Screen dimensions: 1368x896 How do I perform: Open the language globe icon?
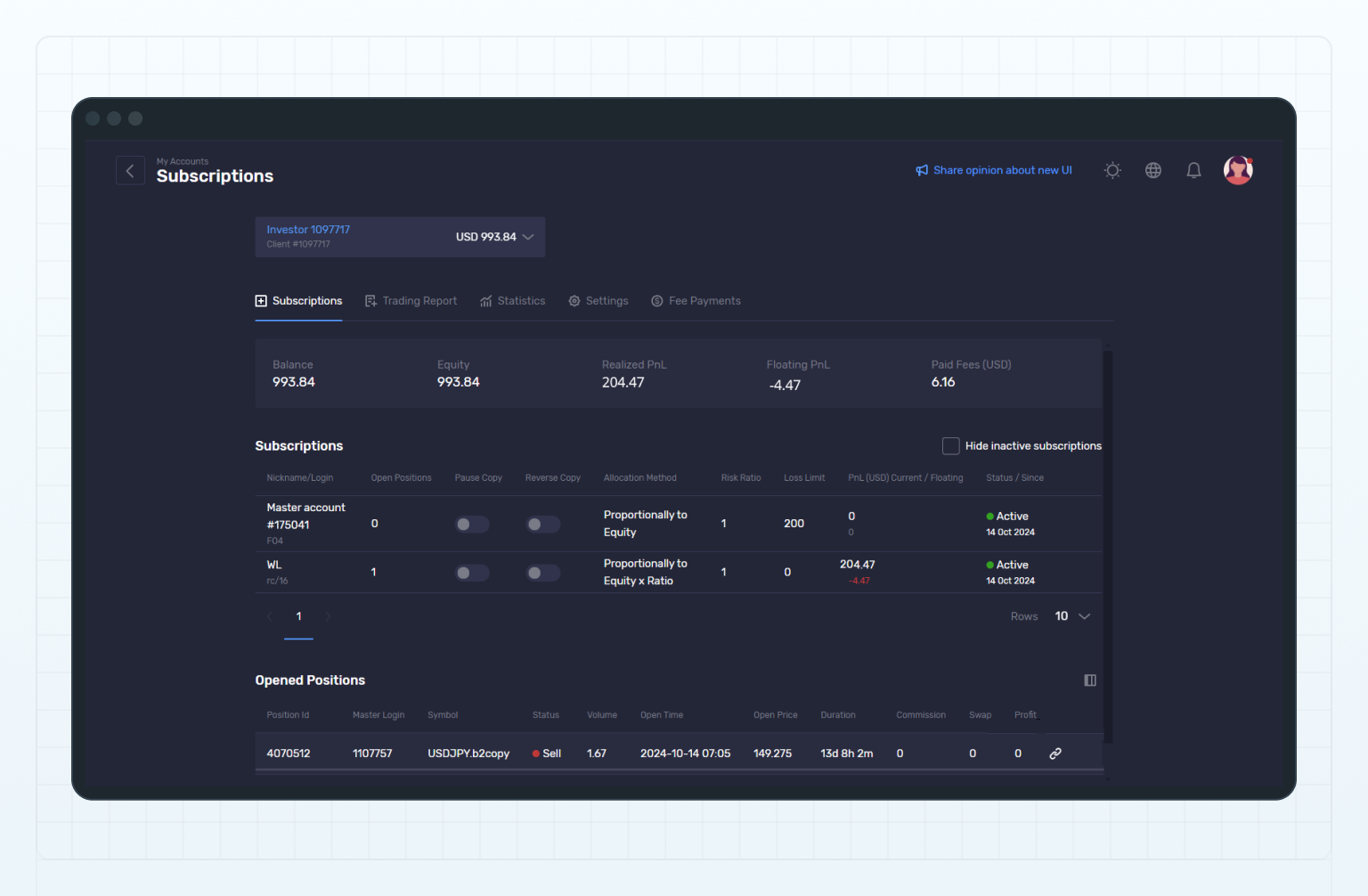point(1153,170)
